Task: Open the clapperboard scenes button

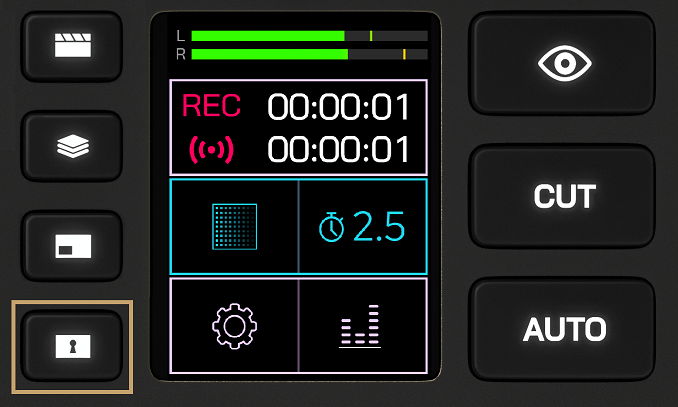Action: tap(72, 46)
